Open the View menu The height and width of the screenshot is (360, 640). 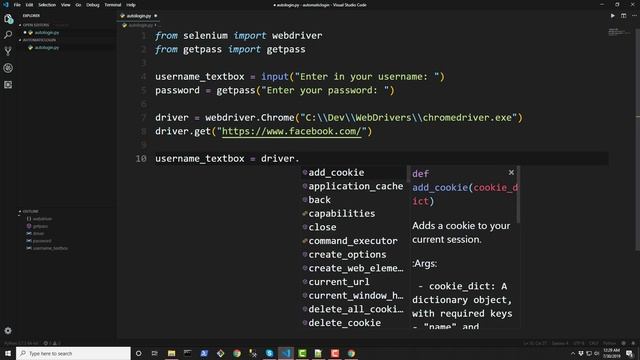(66, 5)
